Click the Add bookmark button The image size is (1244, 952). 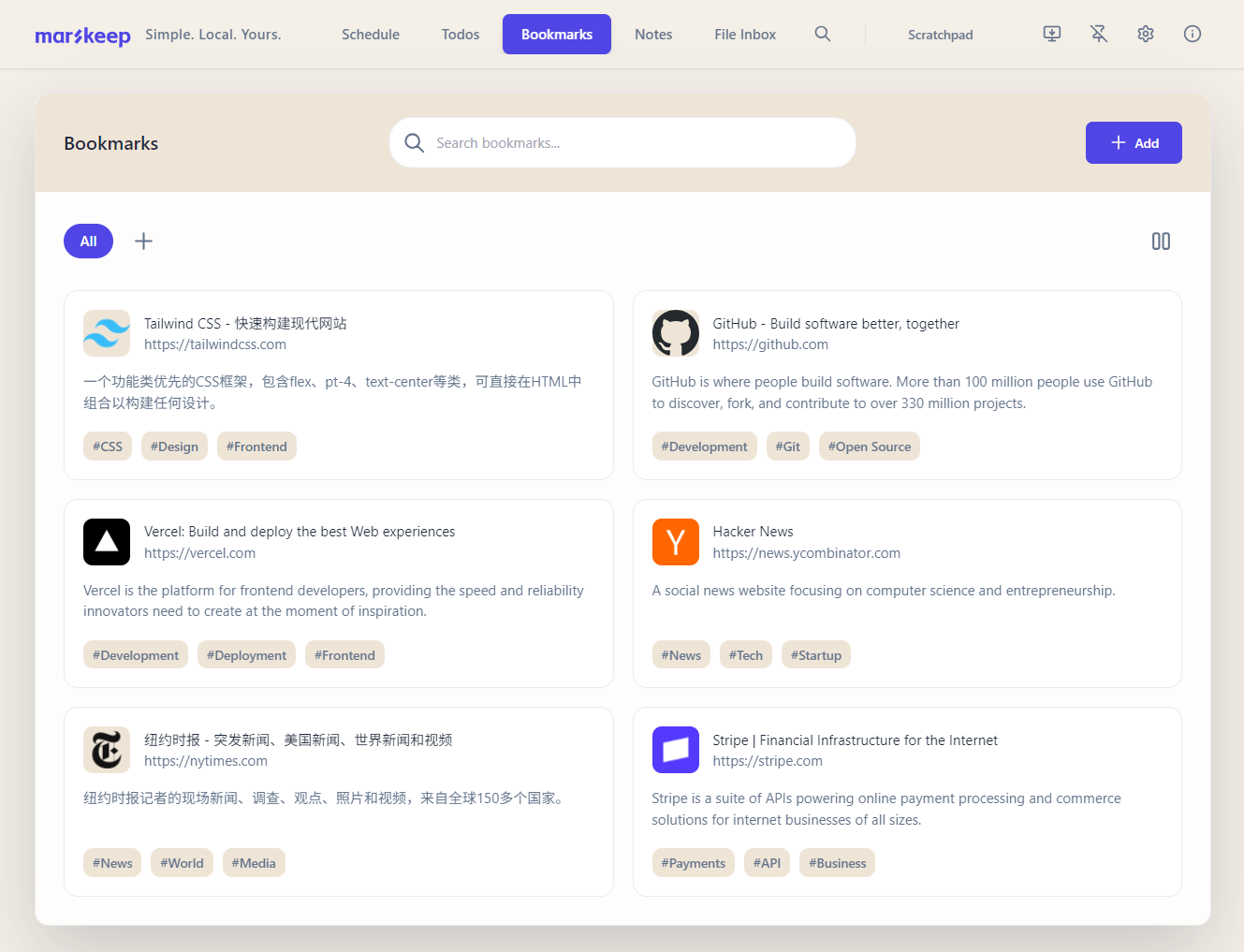tap(1134, 143)
